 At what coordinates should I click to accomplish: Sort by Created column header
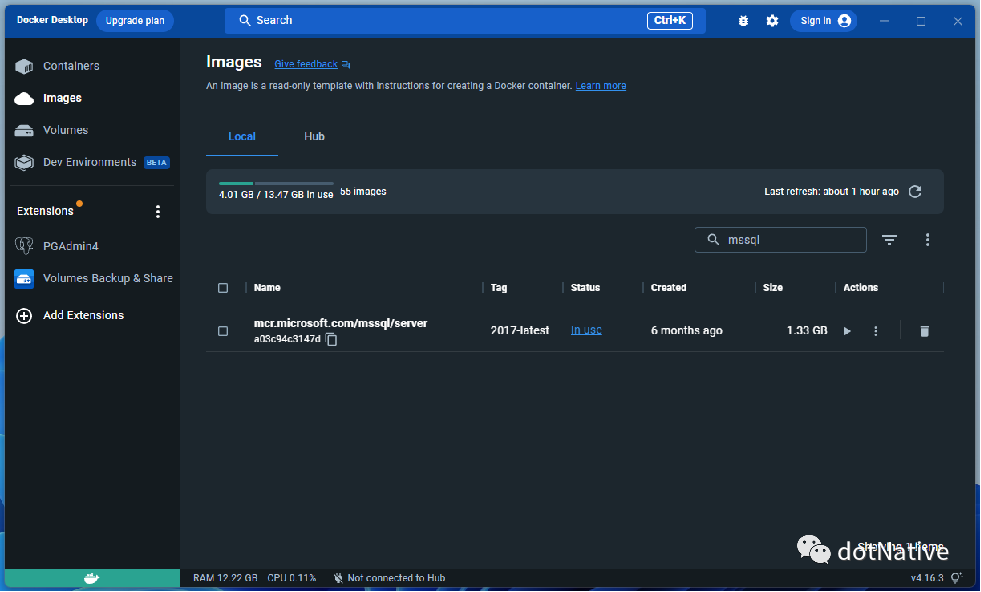click(x=668, y=288)
